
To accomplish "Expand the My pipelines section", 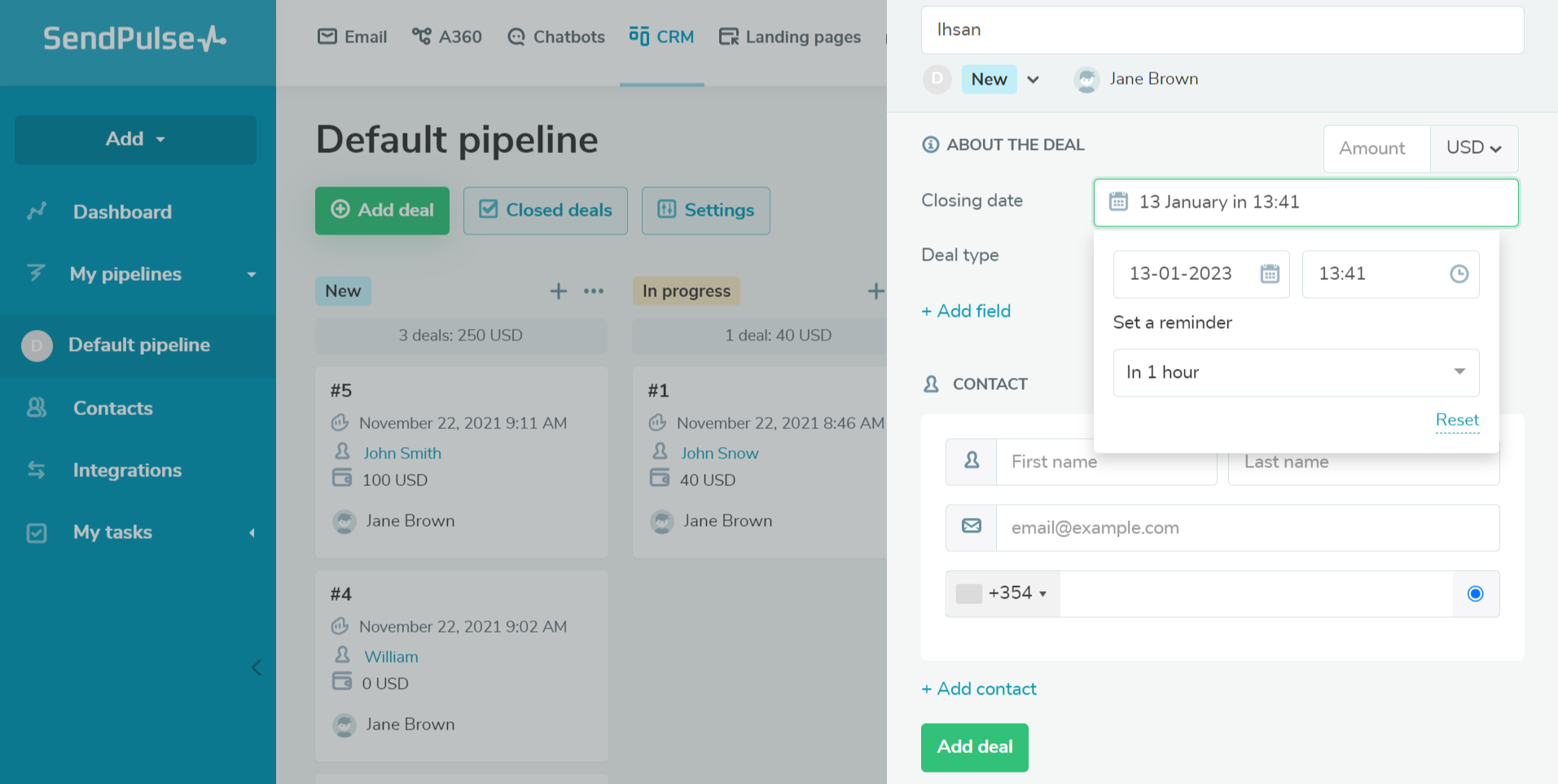I will tap(251, 274).
